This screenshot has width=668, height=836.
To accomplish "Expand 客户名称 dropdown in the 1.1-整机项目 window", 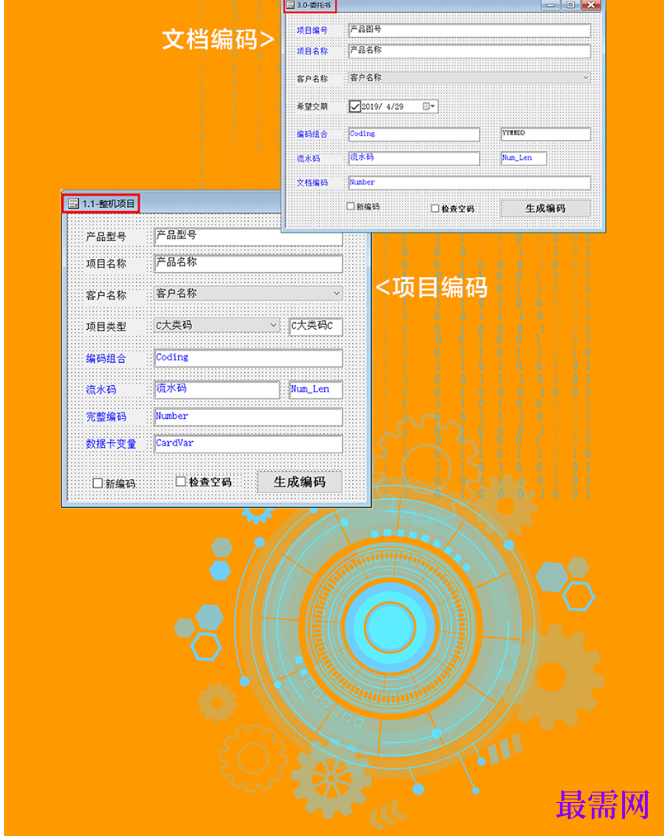I will pyautogui.click(x=336, y=293).
